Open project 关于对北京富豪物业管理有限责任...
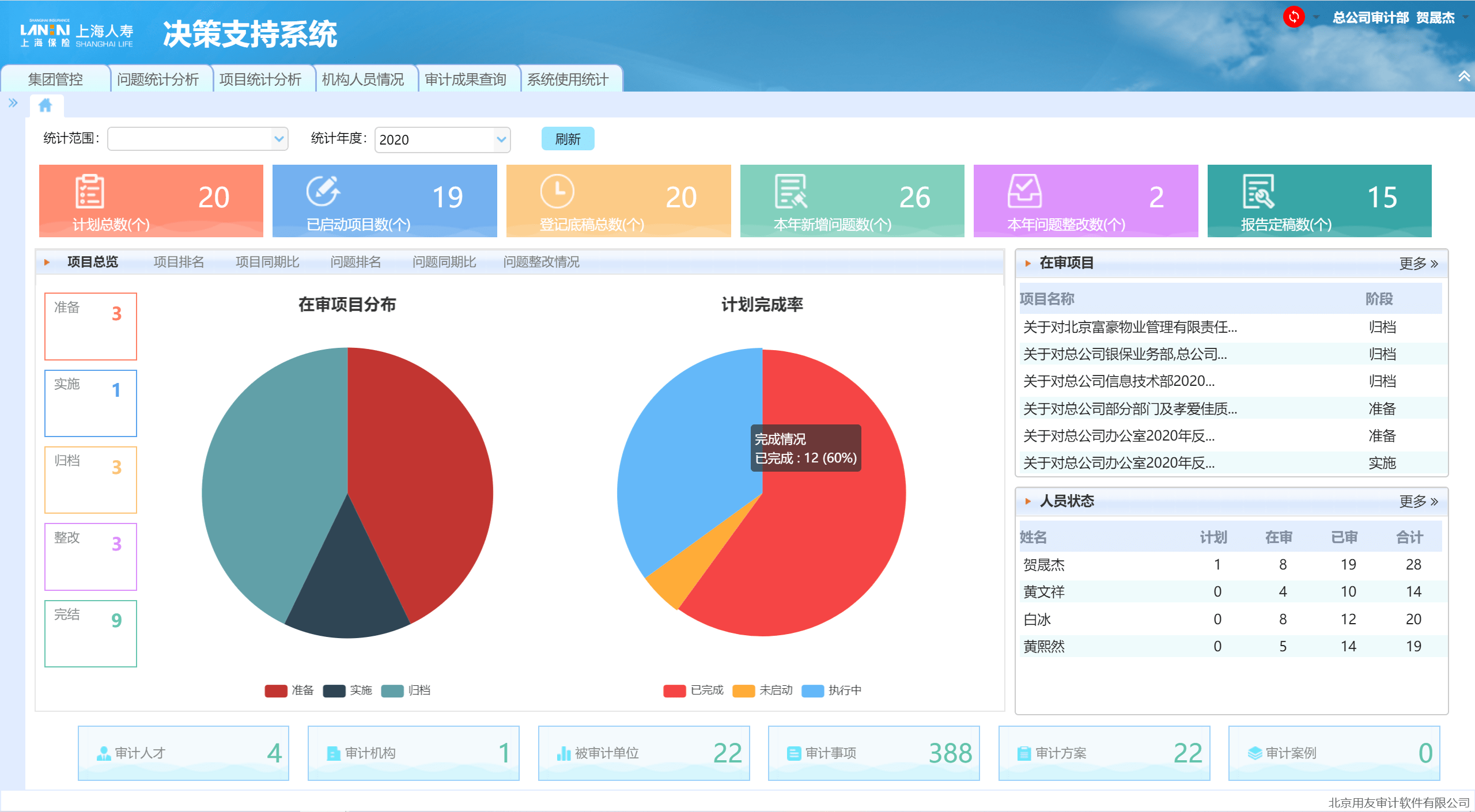Image resolution: width=1475 pixels, height=812 pixels. (x=1130, y=327)
